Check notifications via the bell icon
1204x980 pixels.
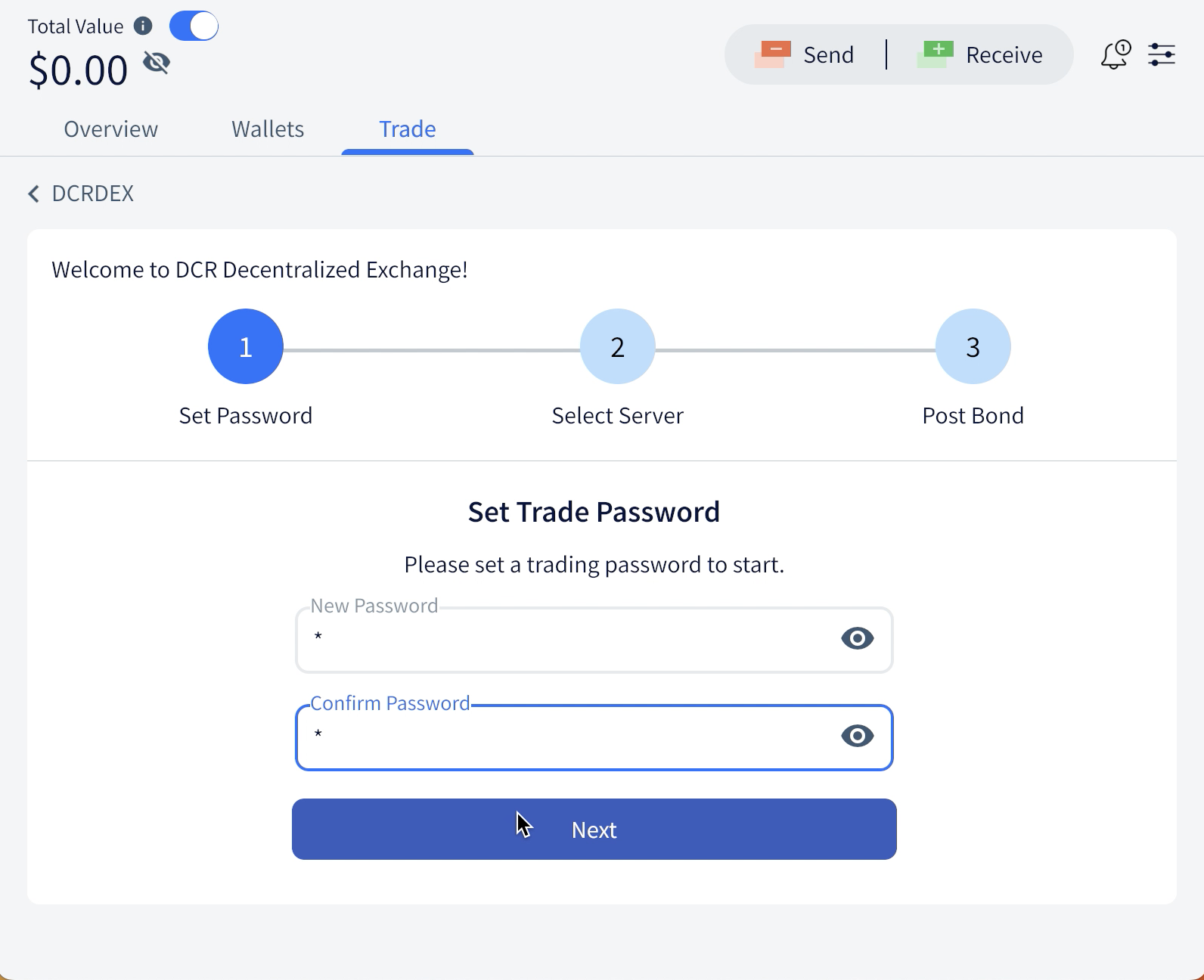1113,54
